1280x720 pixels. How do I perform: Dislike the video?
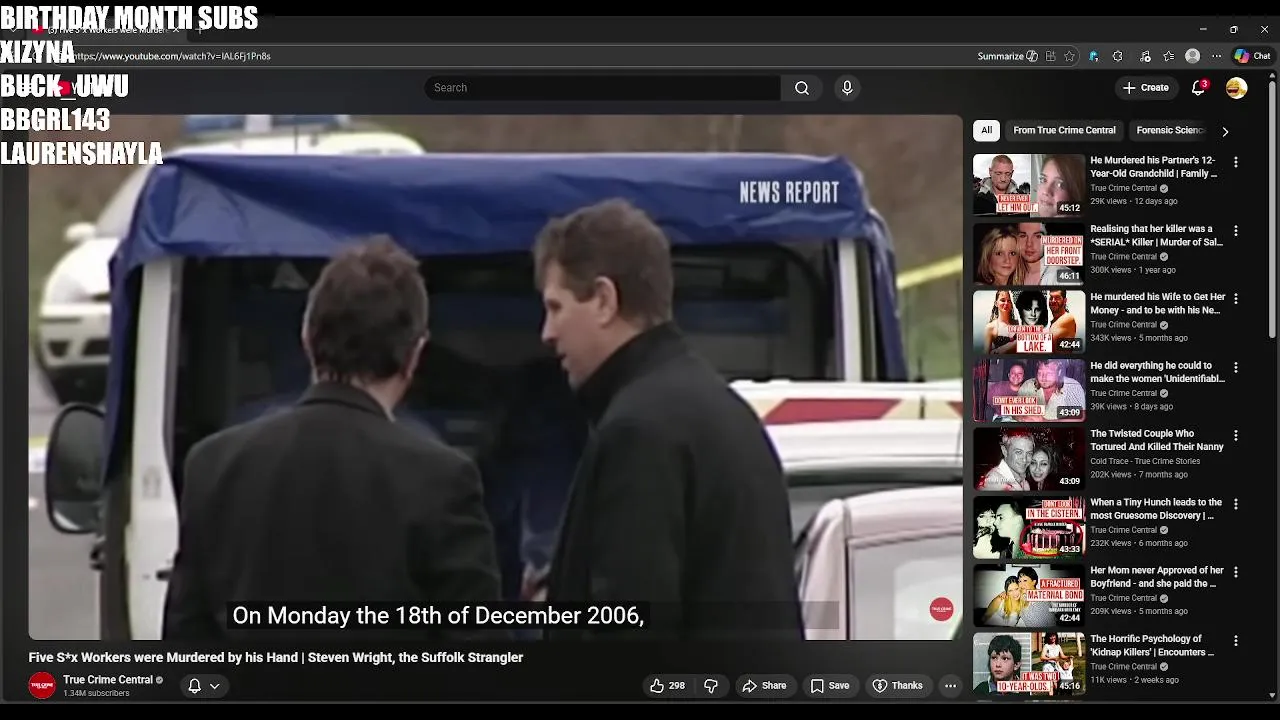pyautogui.click(x=711, y=686)
